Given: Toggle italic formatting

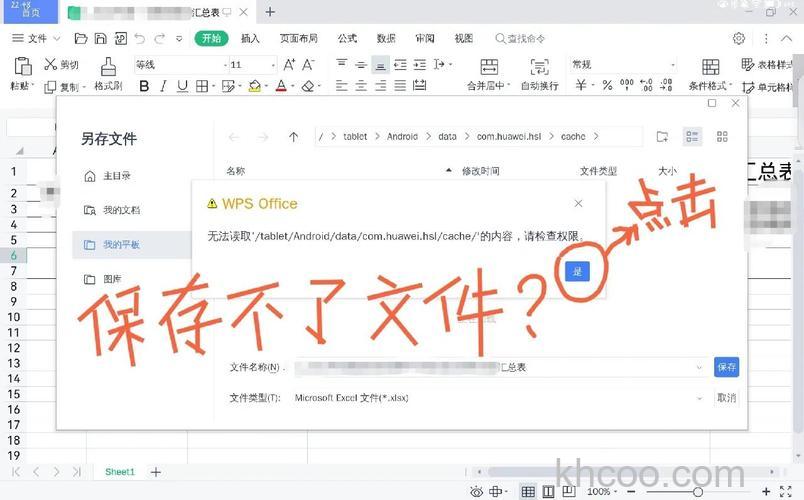Looking at the screenshot, I should pyautogui.click(x=163, y=86).
